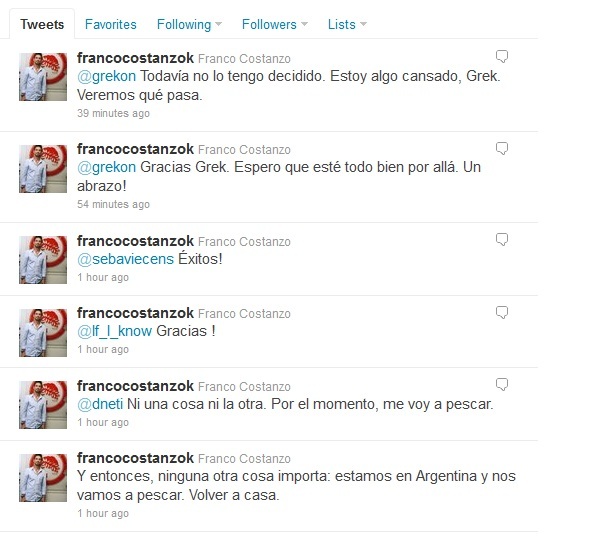
Task: Open the @If_I_know mention link
Action: click(x=114, y=331)
